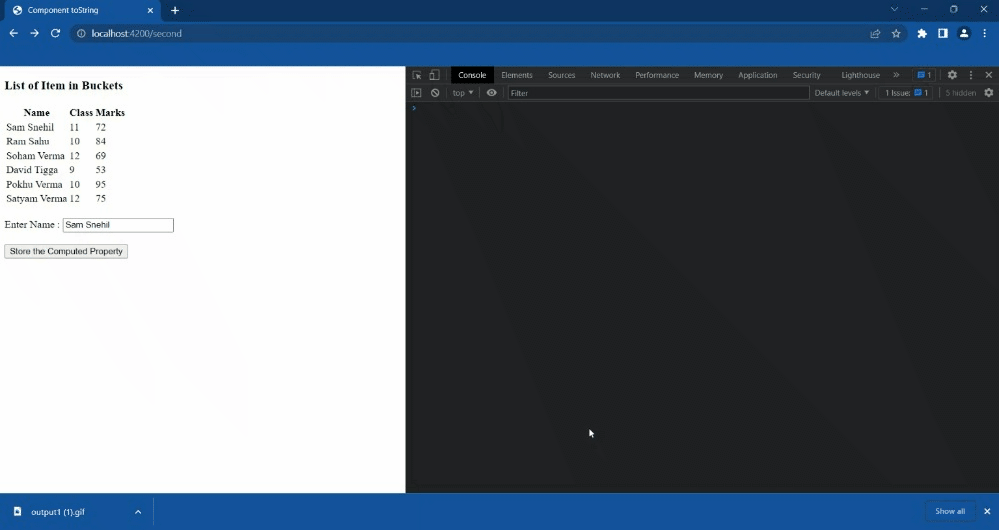Open the Memory tab
The width and height of the screenshot is (999, 530).
click(708, 75)
